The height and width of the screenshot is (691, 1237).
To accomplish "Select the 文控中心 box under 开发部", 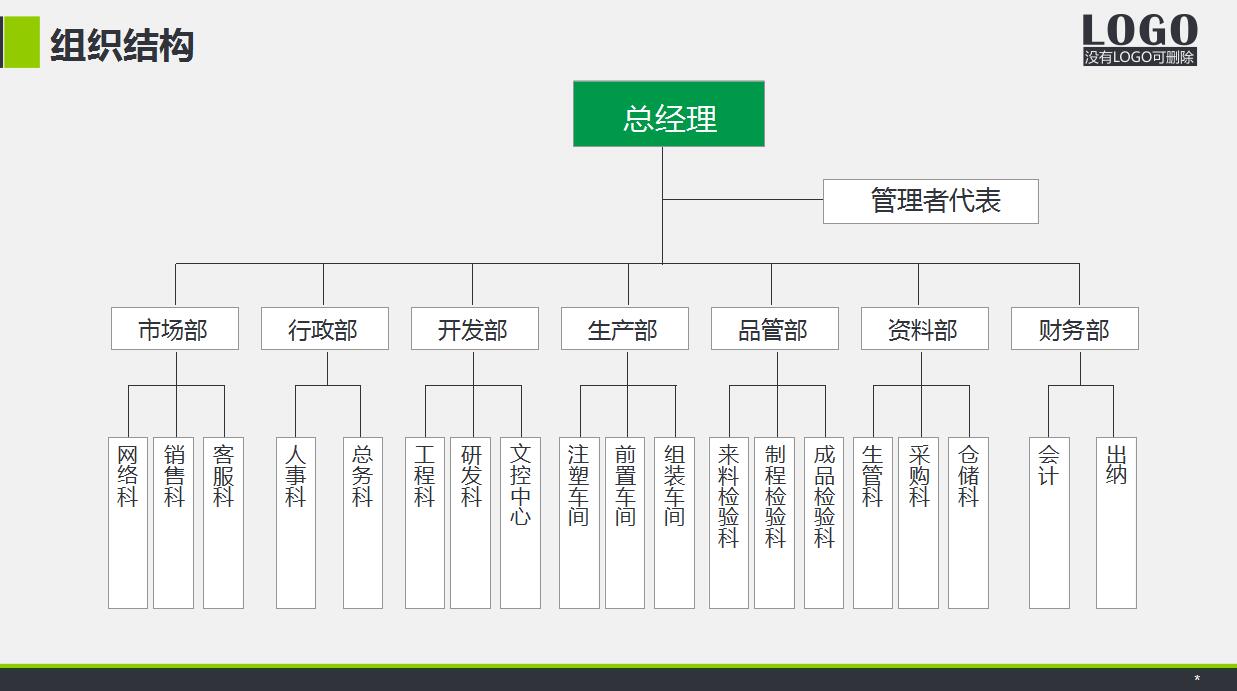I will [521, 522].
